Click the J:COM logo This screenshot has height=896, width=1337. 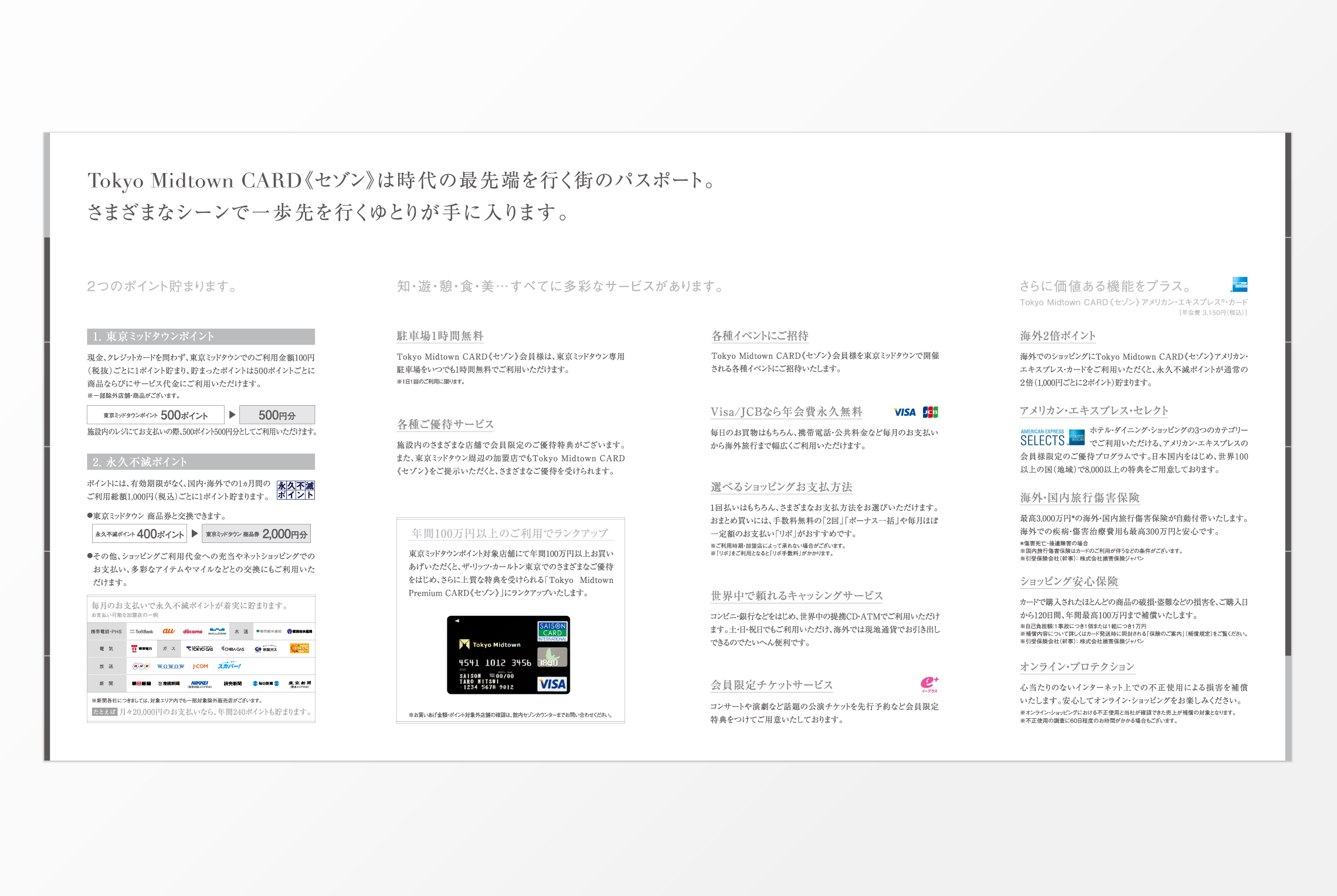click(201, 666)
